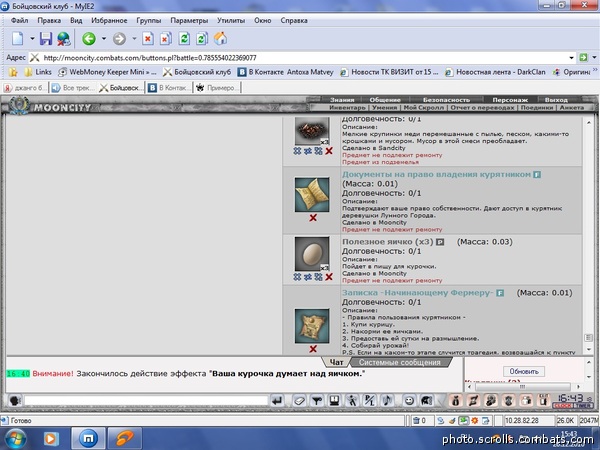600x450 pixels.
Task: Open the Избранное menu
Action: tap(109, 21)
